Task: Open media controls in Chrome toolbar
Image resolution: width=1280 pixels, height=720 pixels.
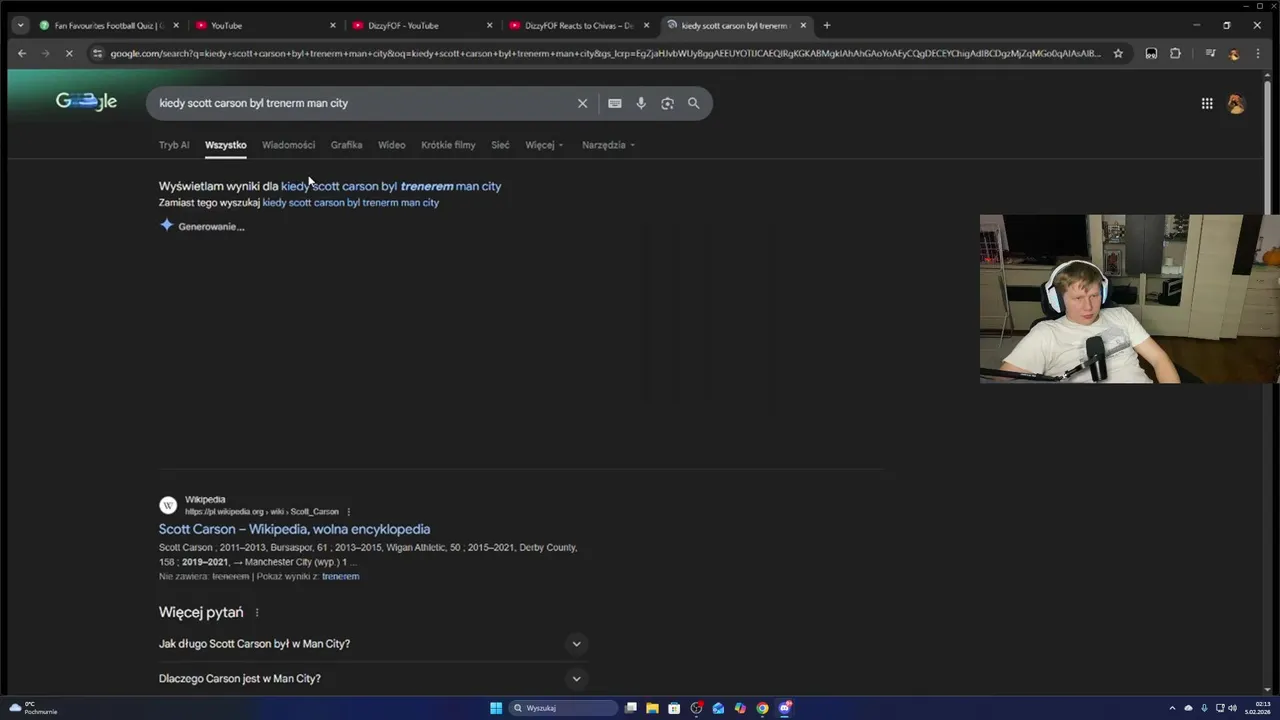Action: 1210,53
